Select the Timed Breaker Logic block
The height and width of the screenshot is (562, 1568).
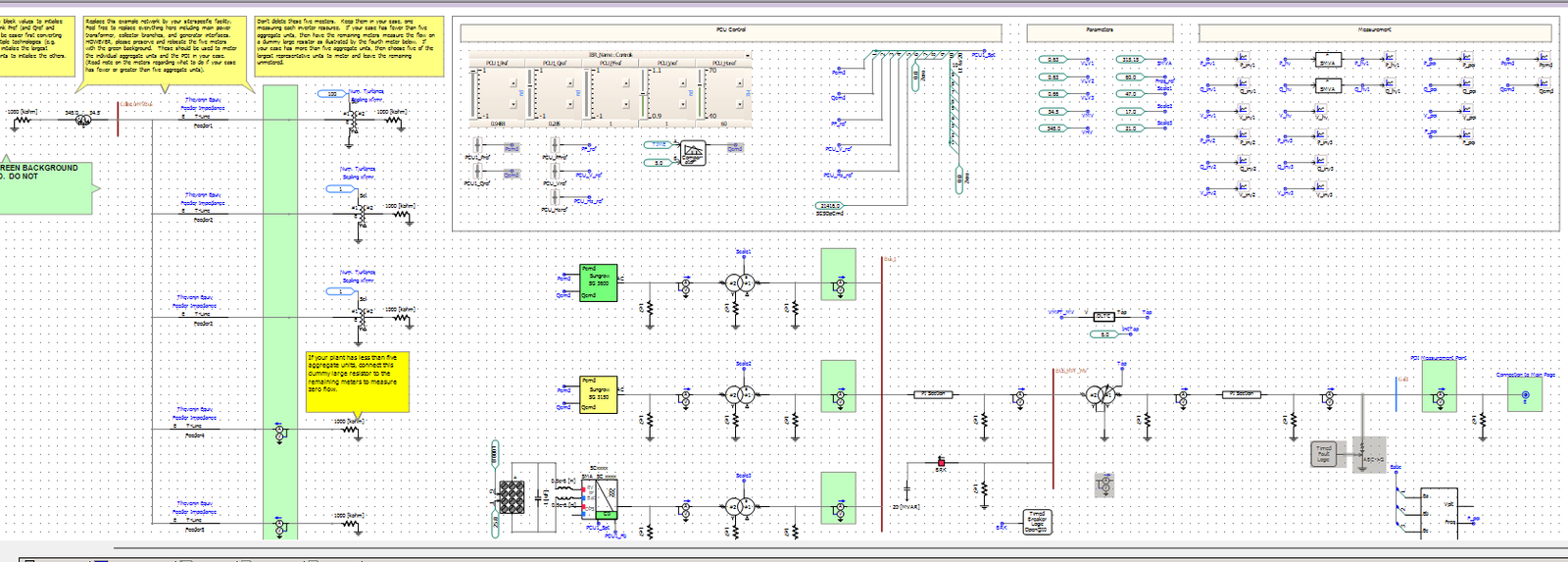[x=1037, y=522]
